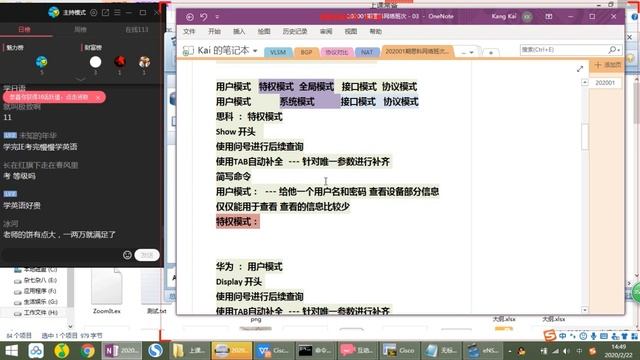
Task: Open the Baidu cloud taskbar icon
Action: click(x=36, y=351)
